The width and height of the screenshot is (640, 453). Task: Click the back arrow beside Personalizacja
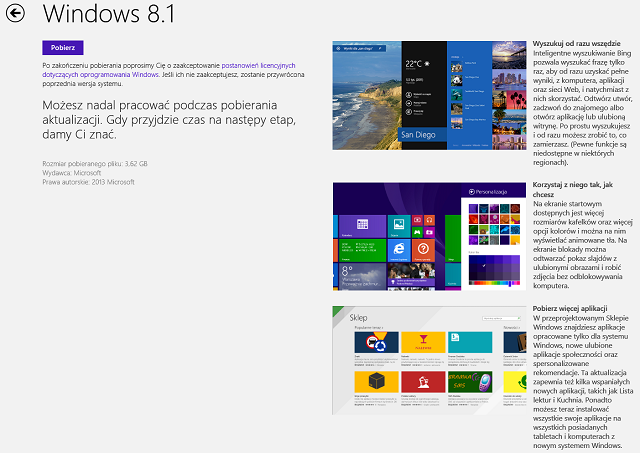(471, 192)
